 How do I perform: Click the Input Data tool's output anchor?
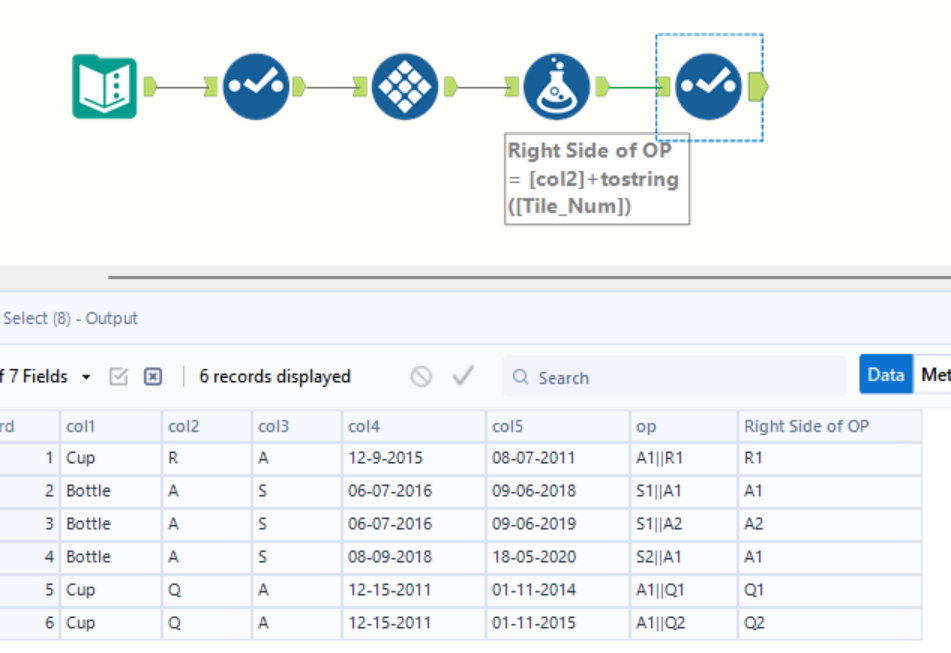(x=150, y=88)
